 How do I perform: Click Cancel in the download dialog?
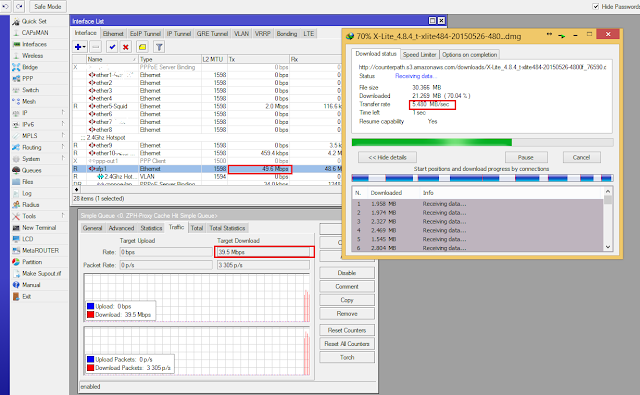point(581,158)
